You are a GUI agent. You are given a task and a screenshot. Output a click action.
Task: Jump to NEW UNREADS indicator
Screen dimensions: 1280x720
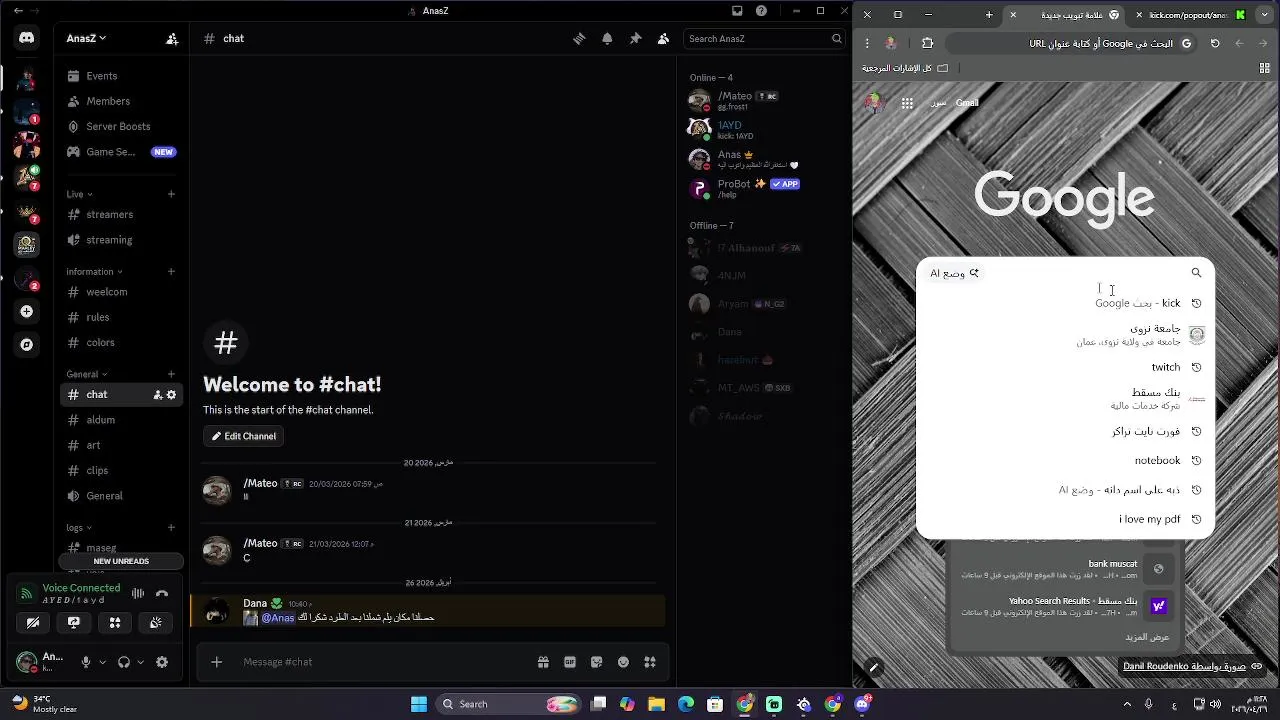[121, 561]
